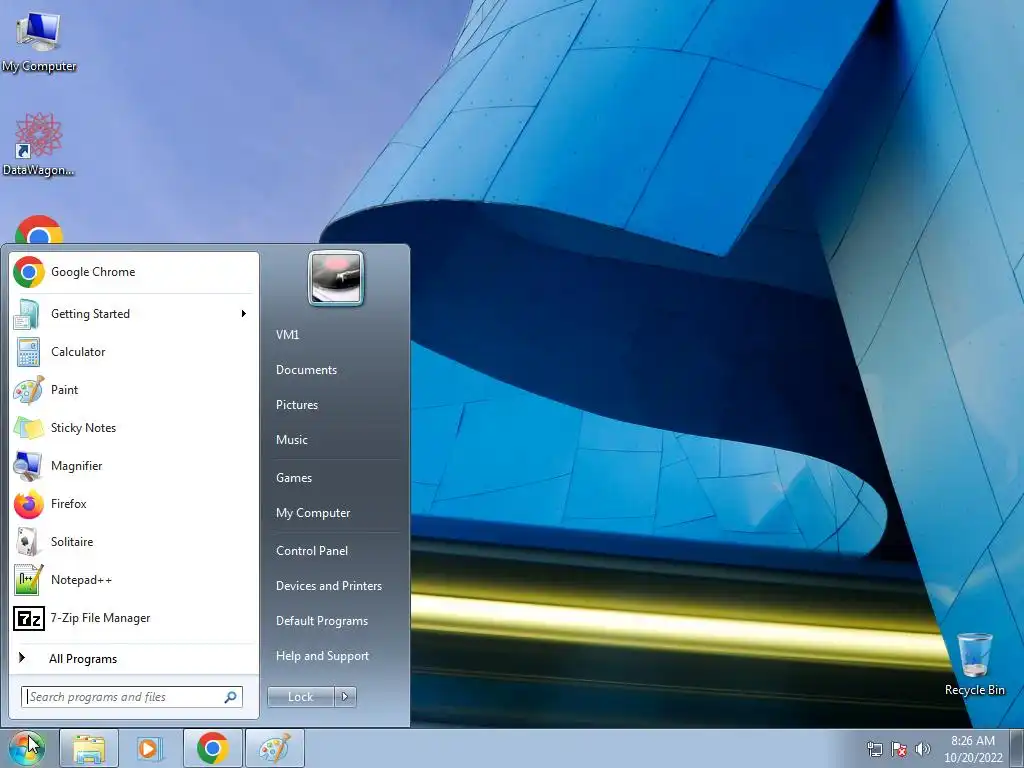Image resolution: width=1024 pixels, height=768 pixels.
Task: Start the Magnifier tool
Action: click(133, 466)
